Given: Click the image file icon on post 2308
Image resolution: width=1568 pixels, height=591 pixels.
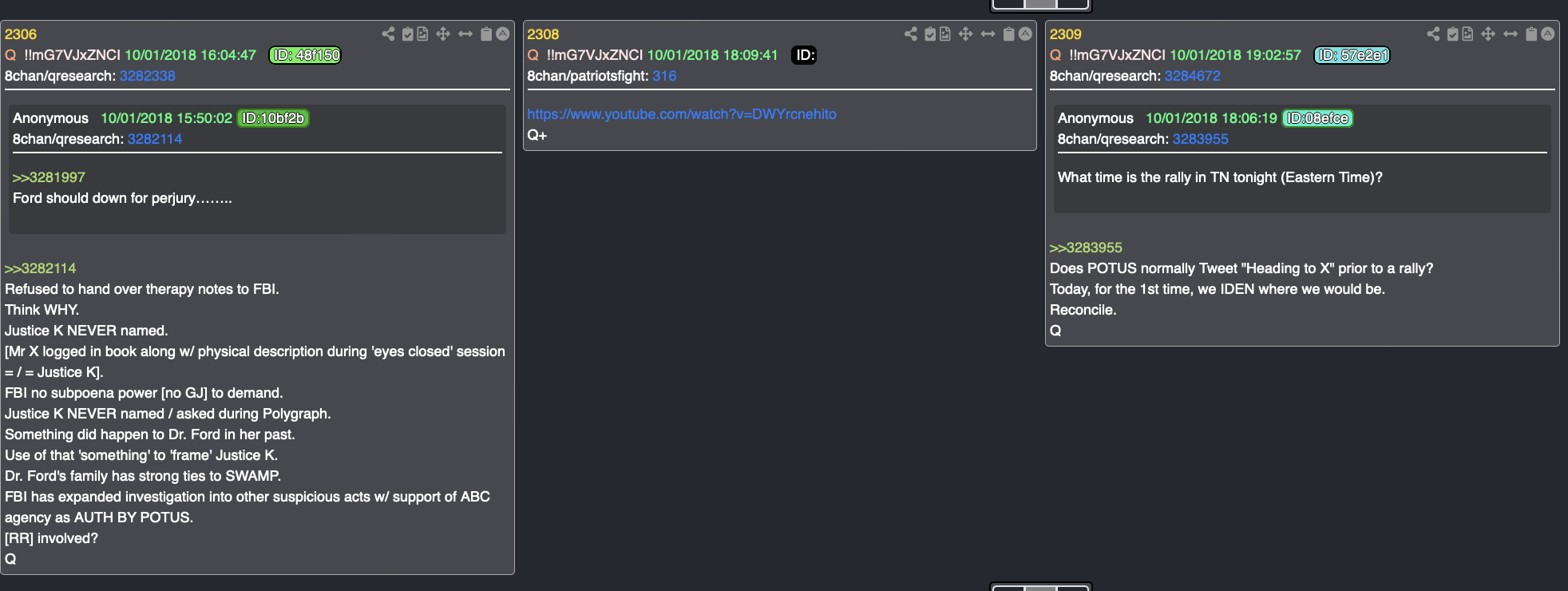Looking at the screenshot, I should tap(945, 34).
